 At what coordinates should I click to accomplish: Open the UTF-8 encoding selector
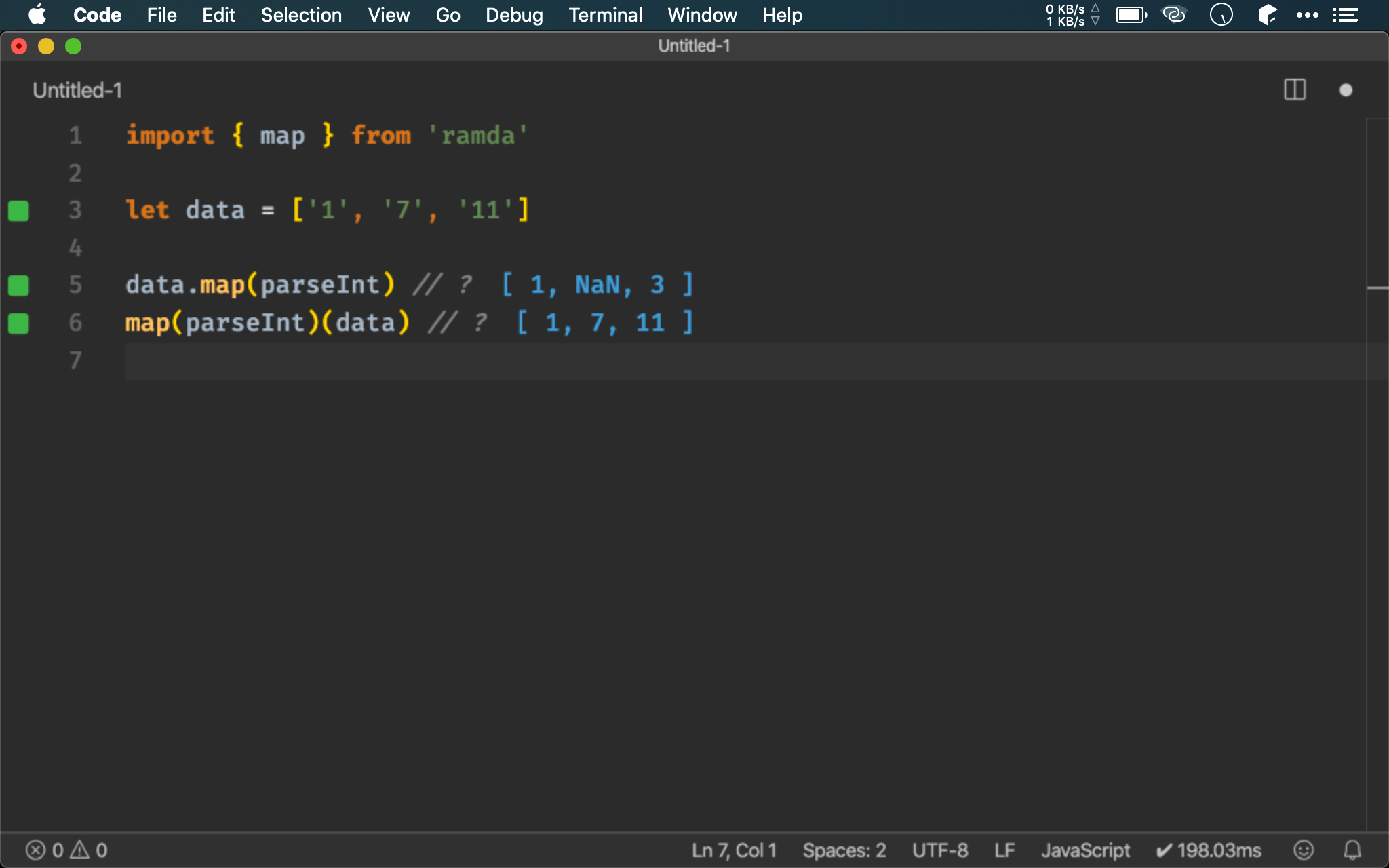pyautogui.click(x=939, y=850)
